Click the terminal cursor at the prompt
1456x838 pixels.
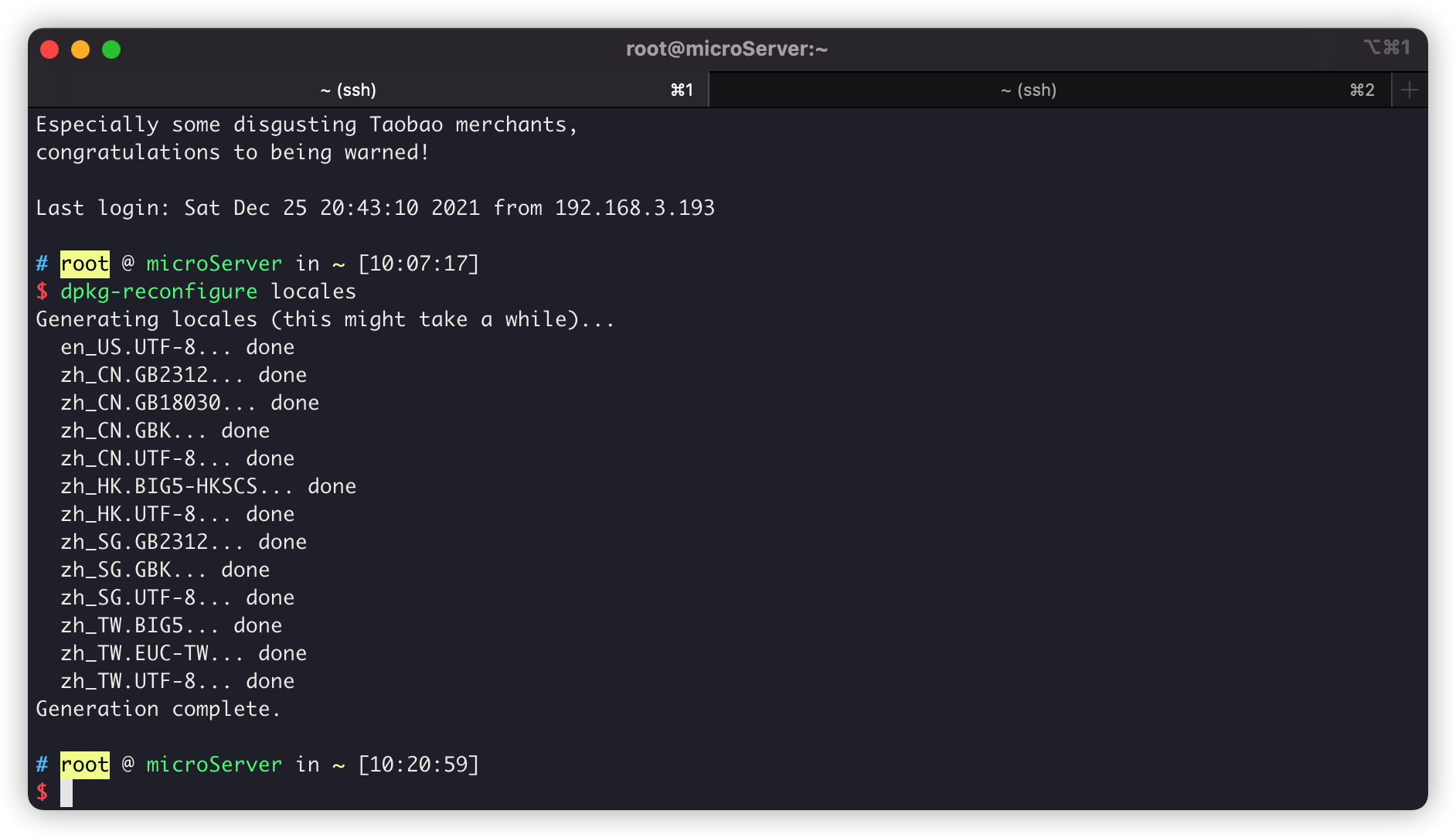[x=66, y=792]
